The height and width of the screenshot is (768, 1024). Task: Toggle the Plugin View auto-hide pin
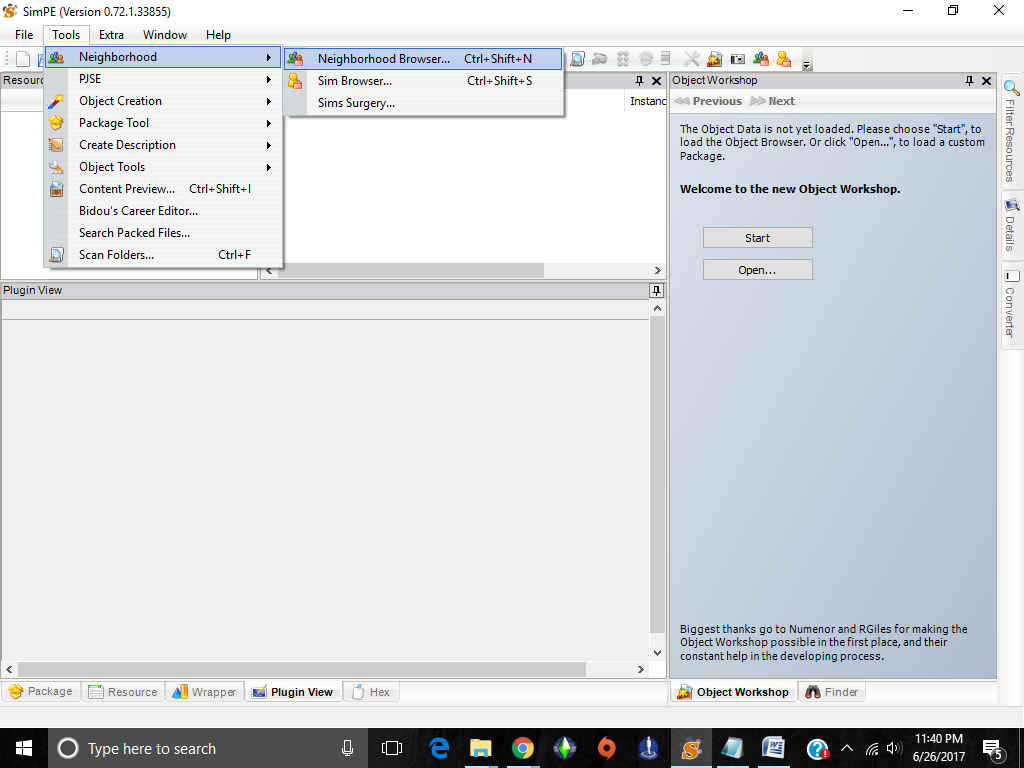click(656, 291)
